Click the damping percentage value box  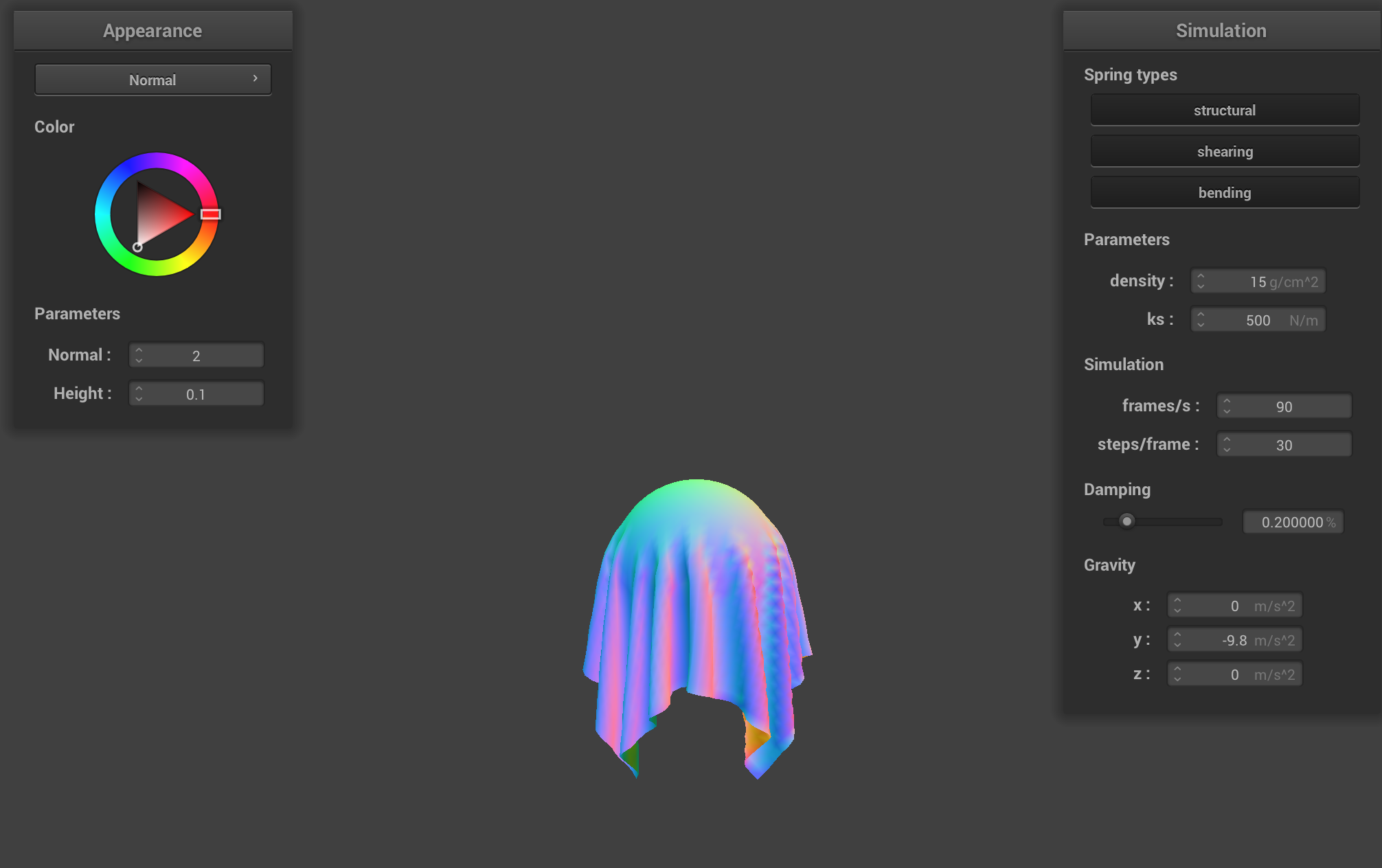click(x=1293, y=522)
